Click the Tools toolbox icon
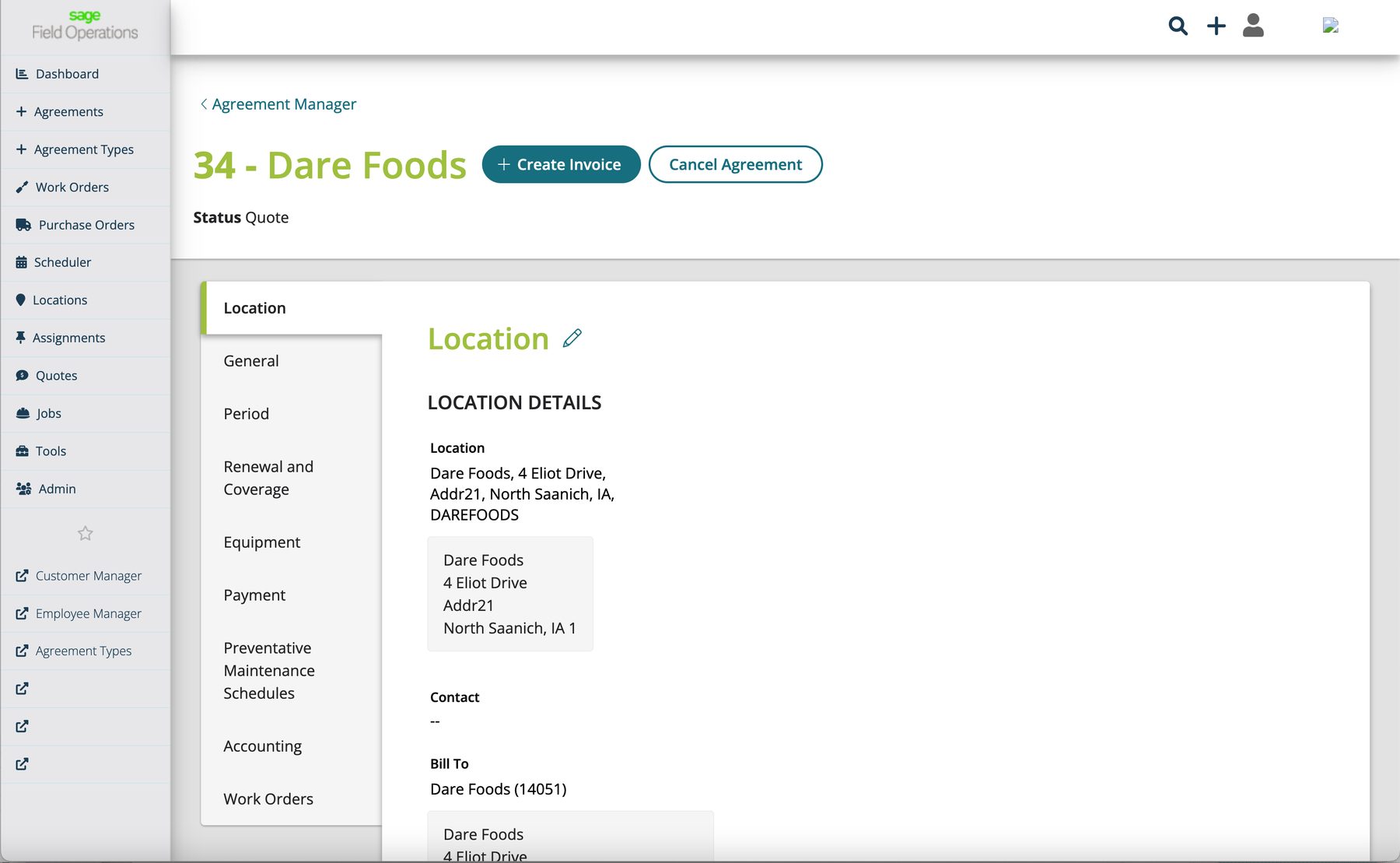 tap(22, 451)
